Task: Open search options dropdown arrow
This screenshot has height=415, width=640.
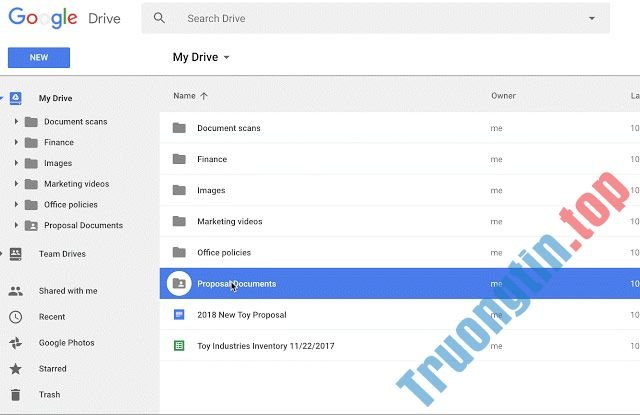Action: coord(591,18)
